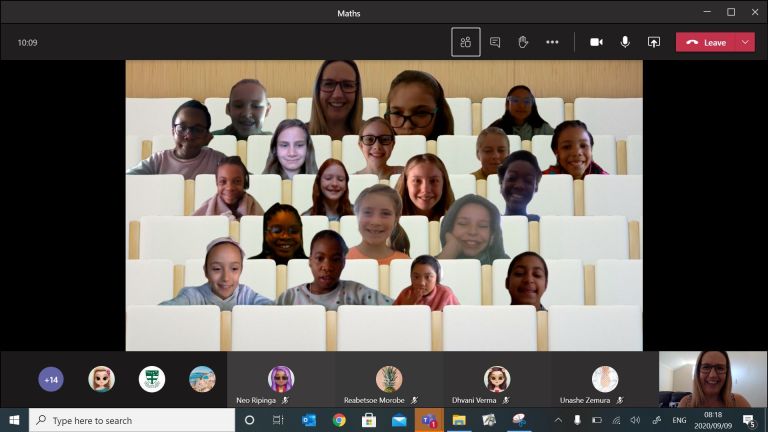Viewport: 768px width, 432px height.
Task: Click the name Unashe Zemura
Action: (x=585, y=400)
